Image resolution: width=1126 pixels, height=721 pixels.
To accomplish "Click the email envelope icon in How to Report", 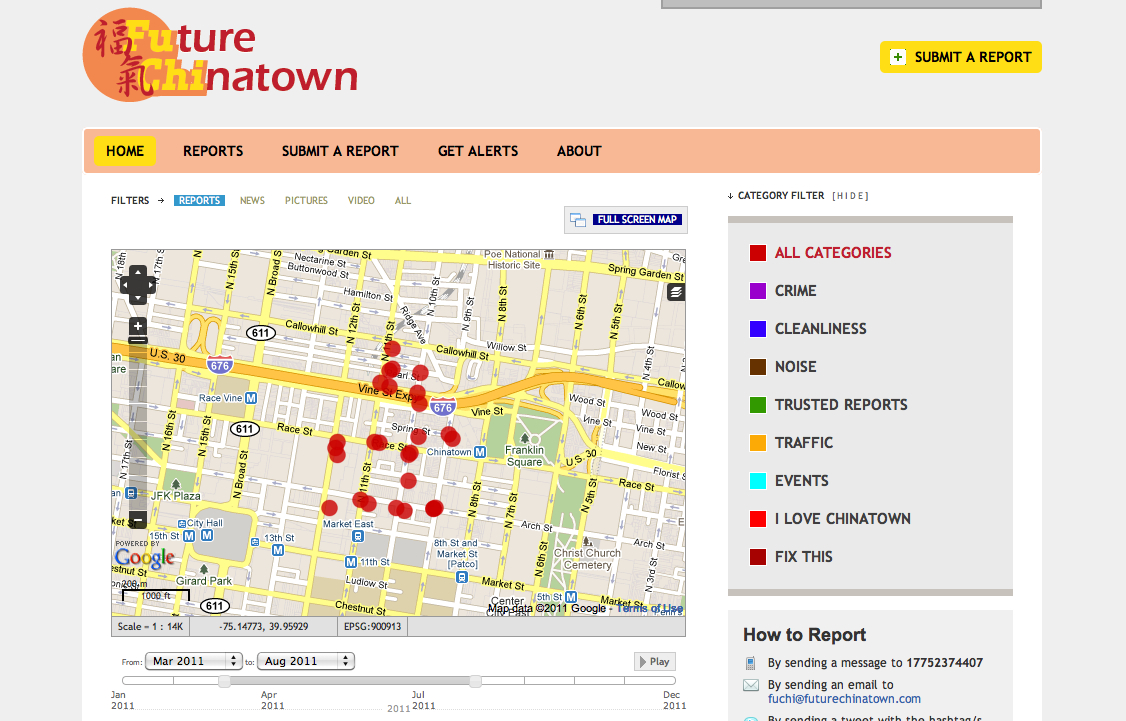I will [750, 685].
